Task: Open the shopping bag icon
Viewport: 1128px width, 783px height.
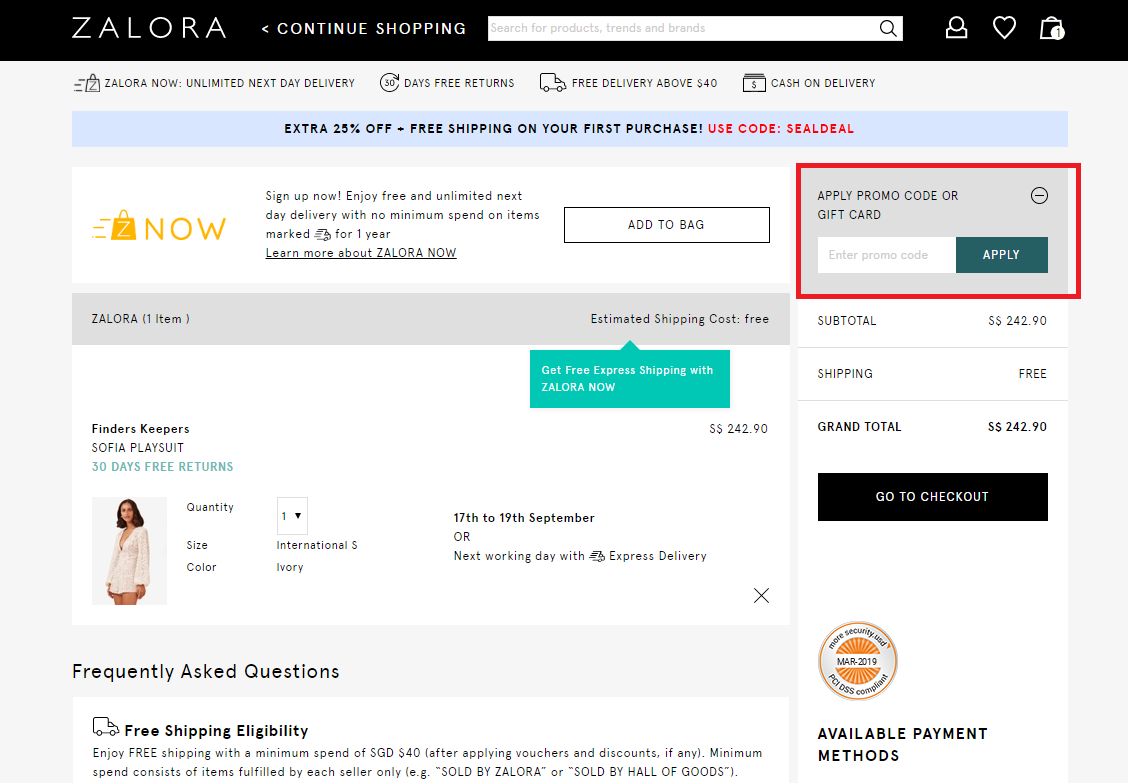Action: 1052,28
